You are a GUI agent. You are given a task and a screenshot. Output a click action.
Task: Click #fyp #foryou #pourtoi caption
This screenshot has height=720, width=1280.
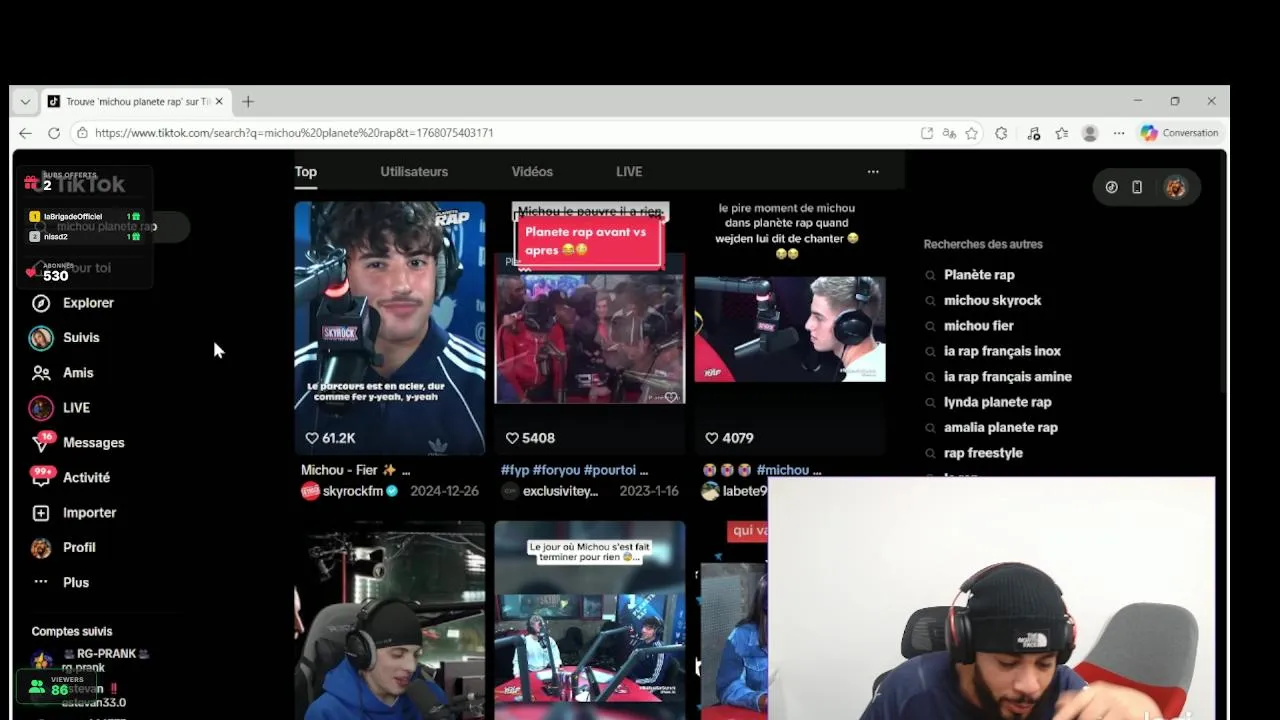click(574, 470)
